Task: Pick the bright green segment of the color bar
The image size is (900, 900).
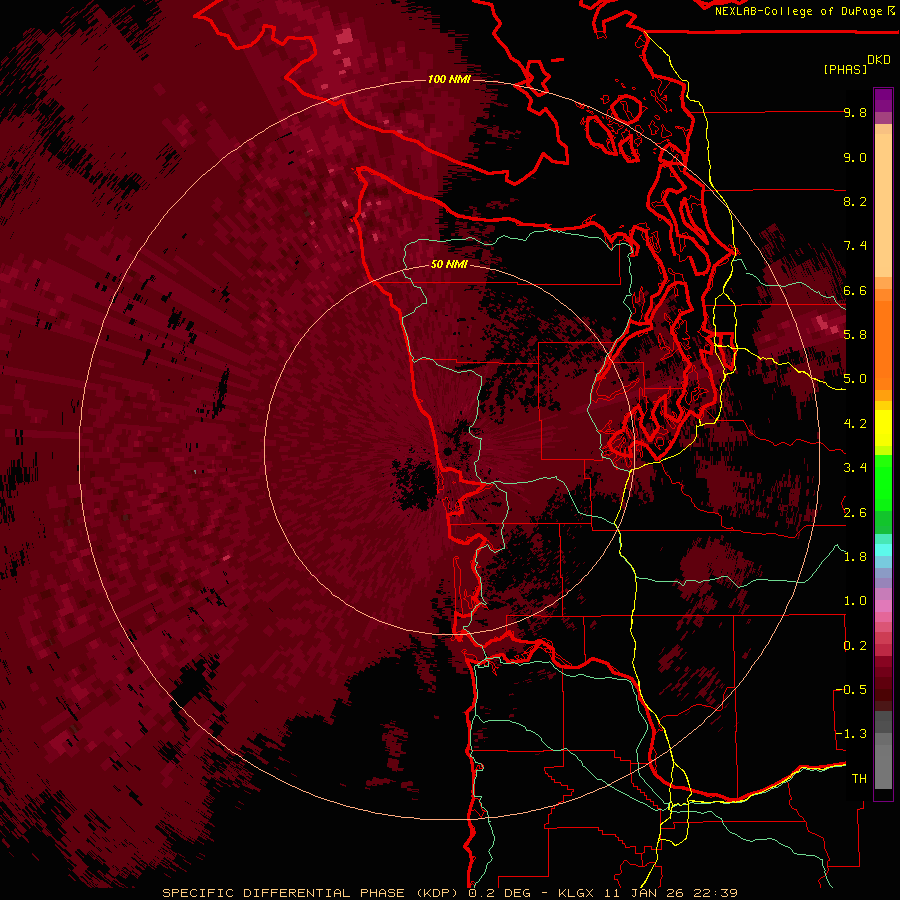Action: tap(883, 482)
